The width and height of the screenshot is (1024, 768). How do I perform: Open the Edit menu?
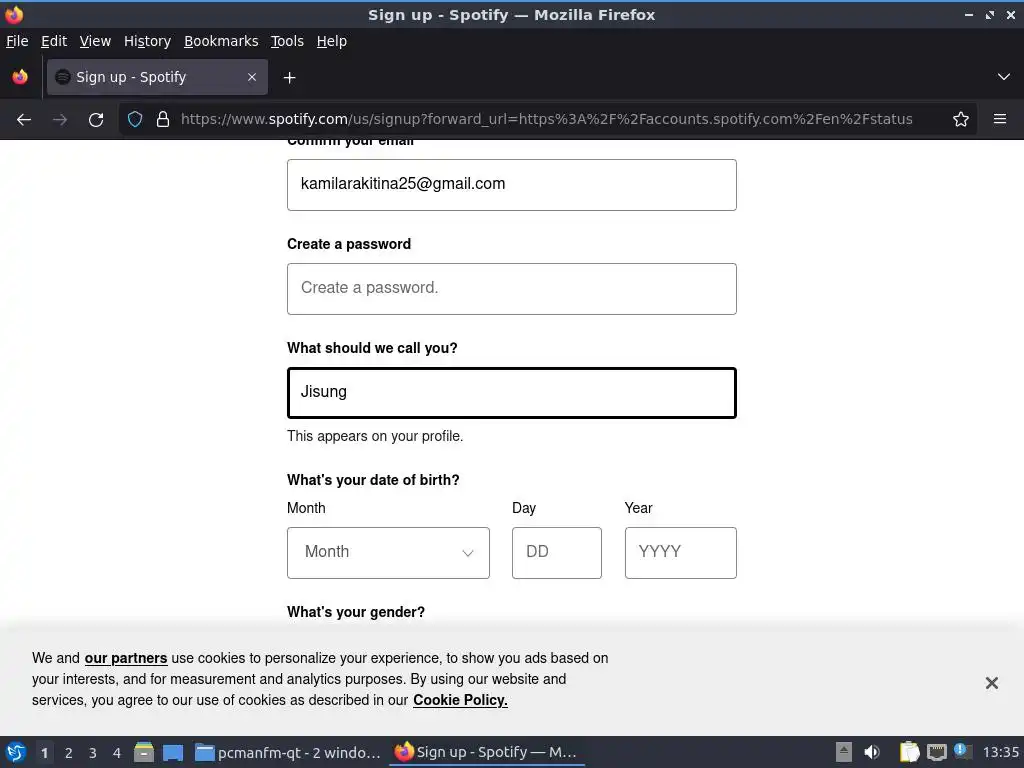(54, 41)
